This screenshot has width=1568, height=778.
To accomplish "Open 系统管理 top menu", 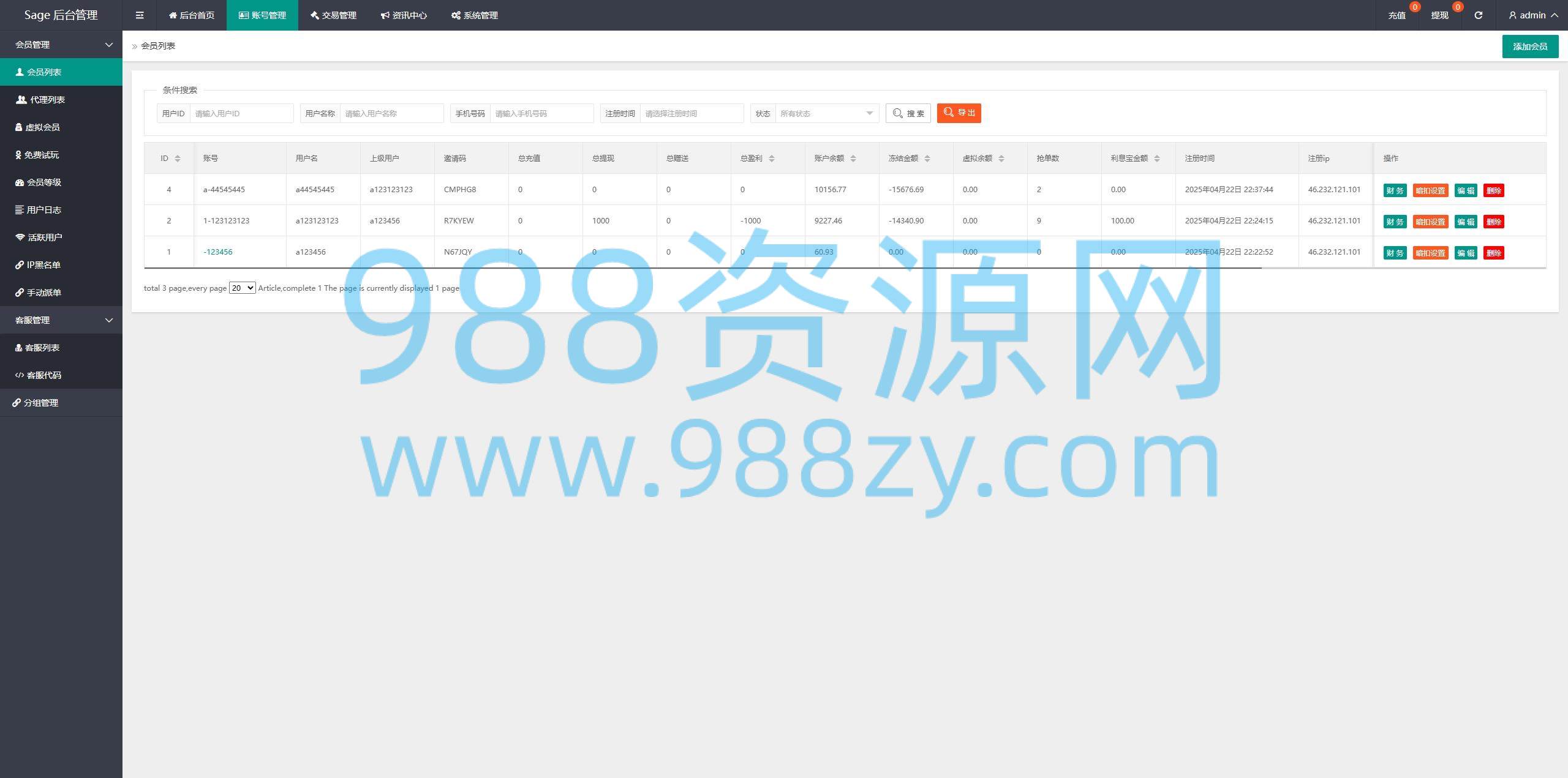I will 475,15.
